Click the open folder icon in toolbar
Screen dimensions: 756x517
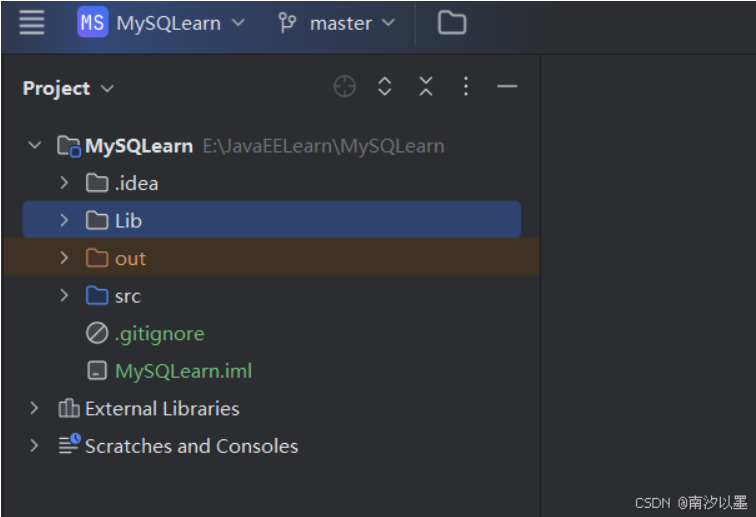(452, 23)
